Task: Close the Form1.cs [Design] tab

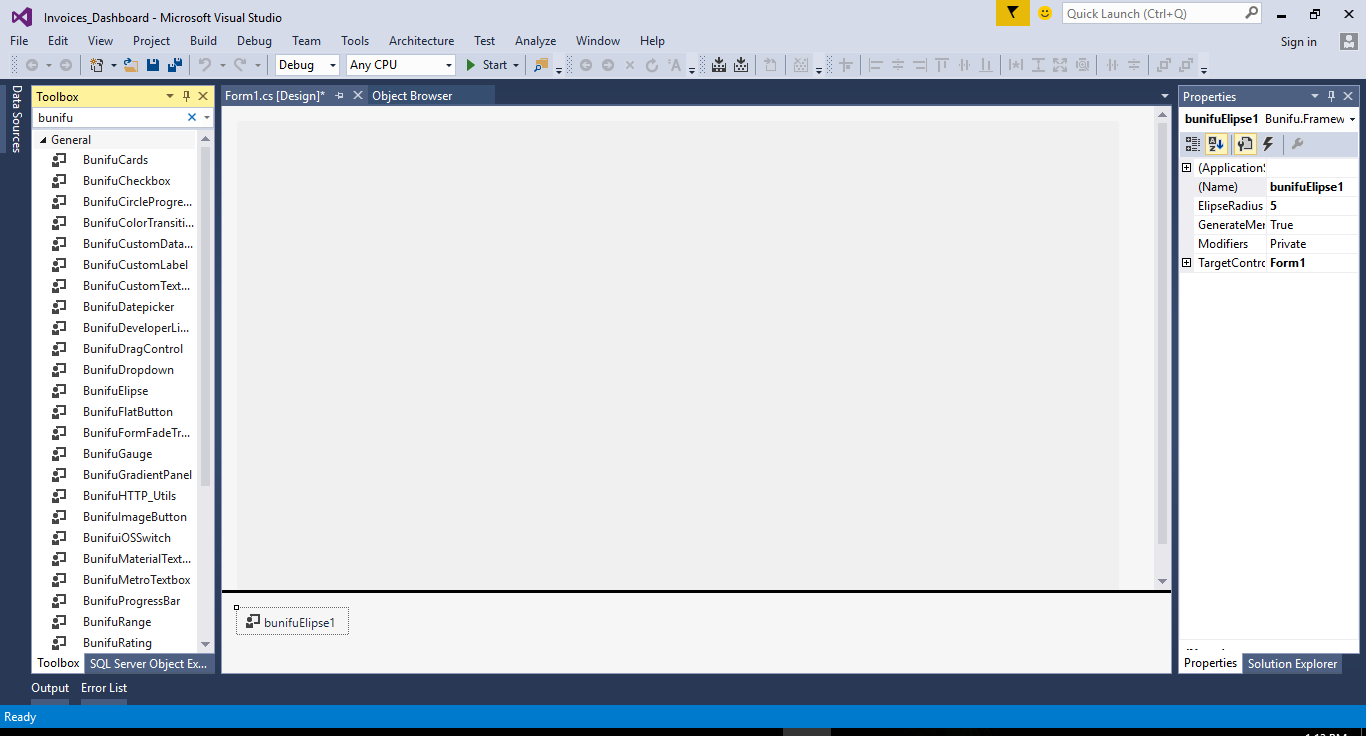Action: tap(358, 96)
